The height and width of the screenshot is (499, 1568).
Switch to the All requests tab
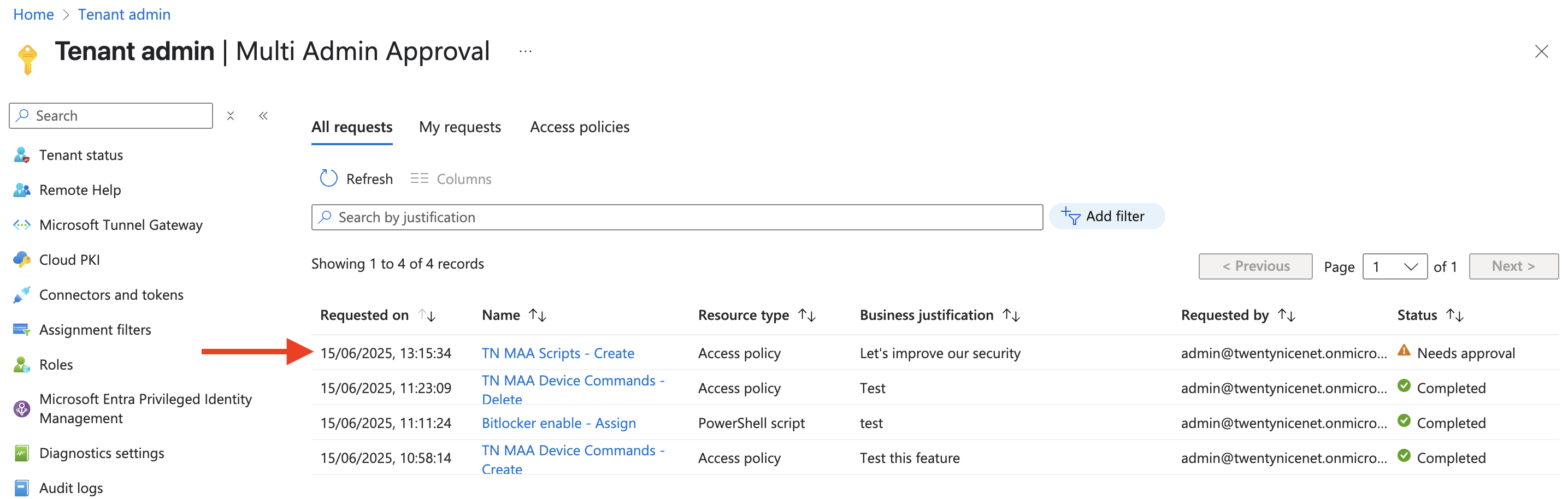click(352, 127)
